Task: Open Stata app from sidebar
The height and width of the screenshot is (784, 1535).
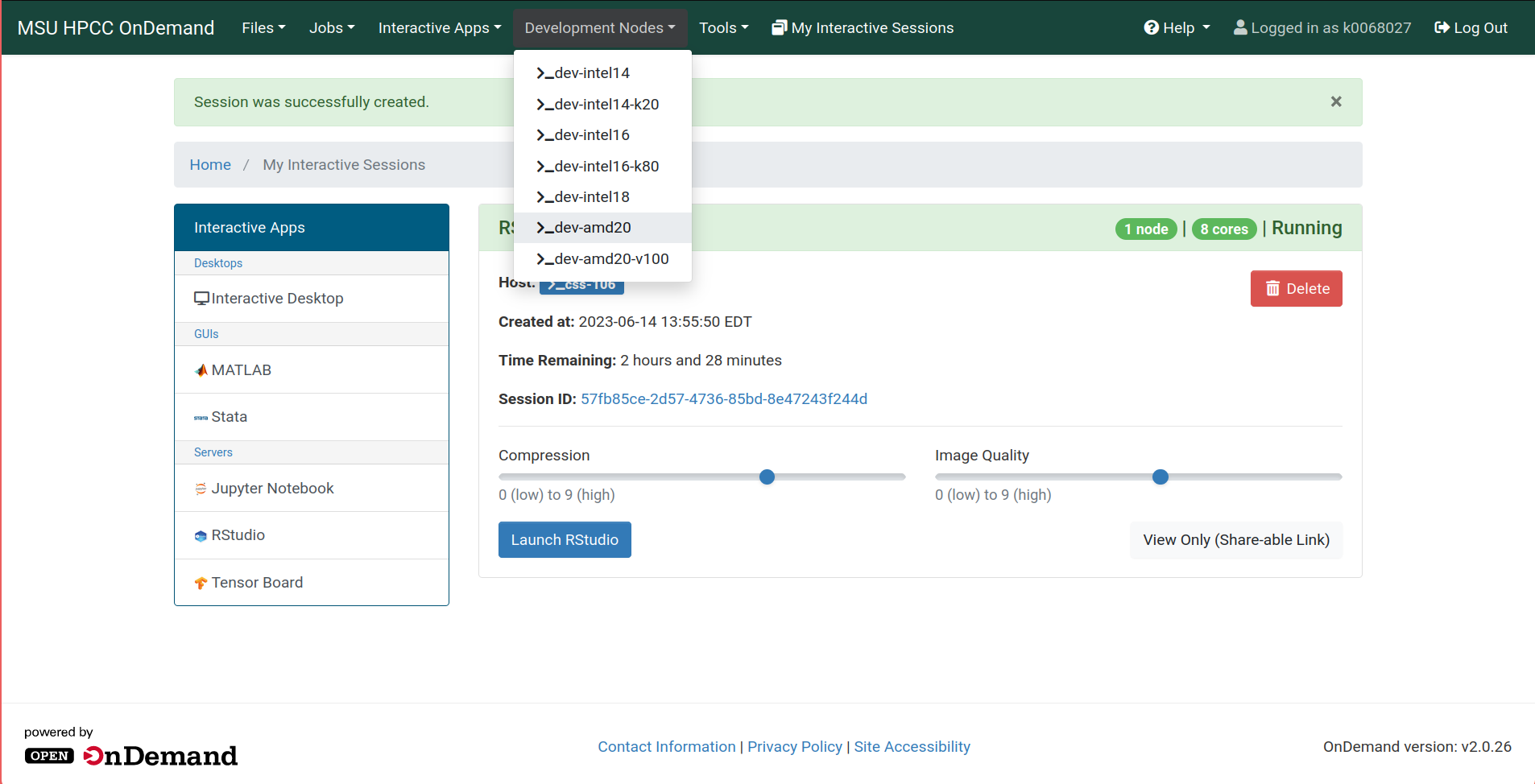Action: pyautogui.click(x=312, y=417)
